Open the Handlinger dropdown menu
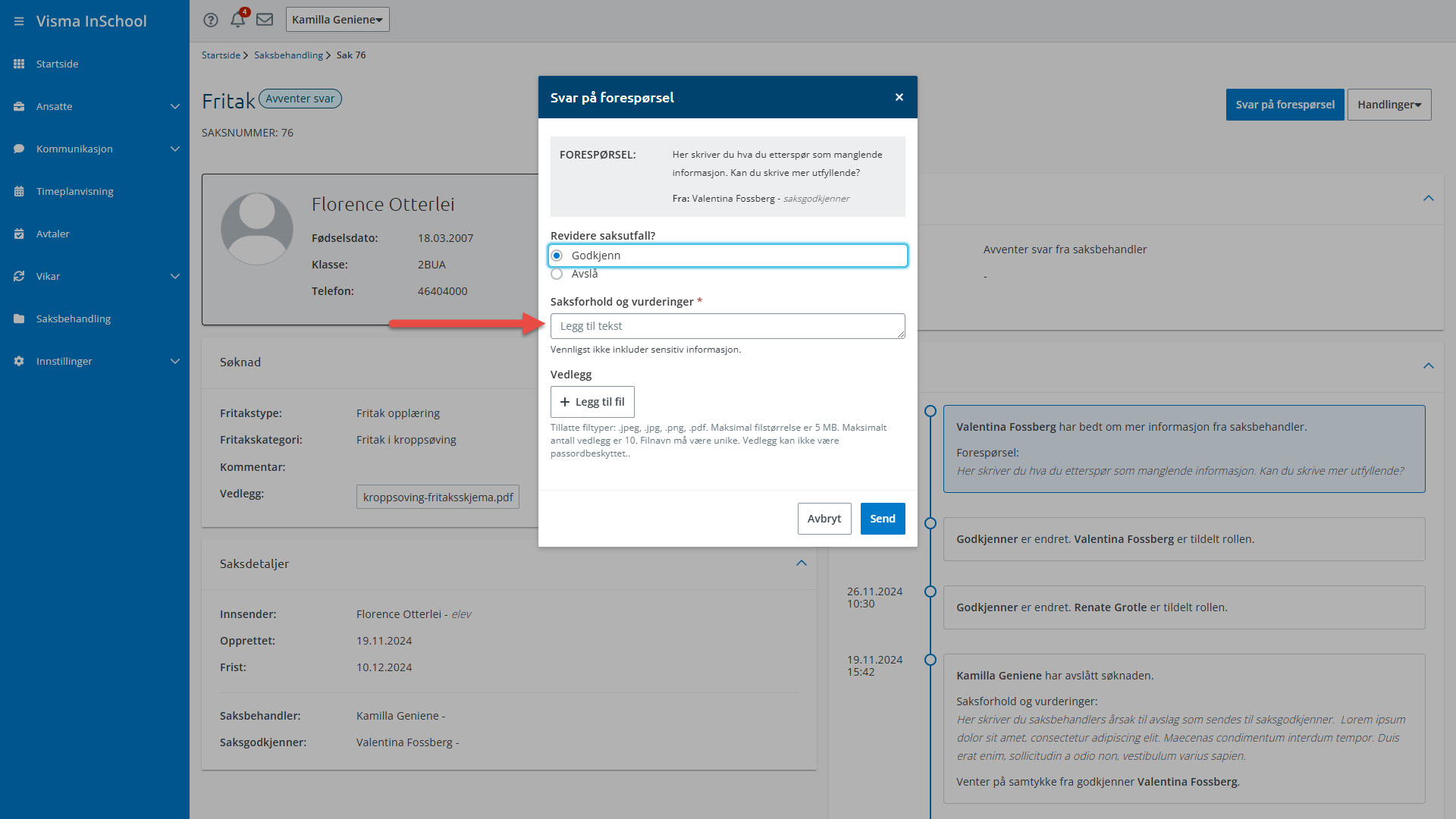 (1389, 105)
